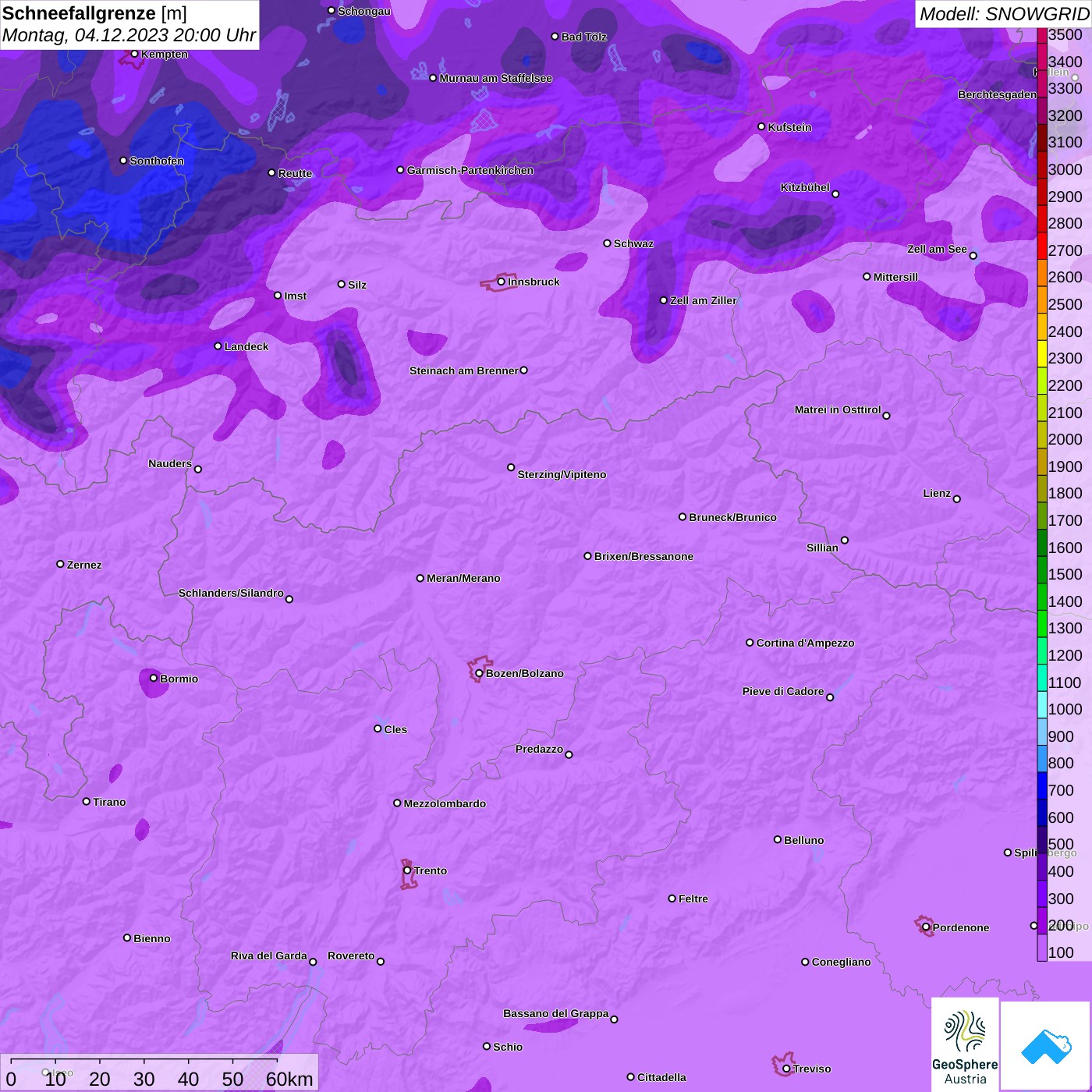1092x1092 pixels.
Task: Click the 'Cittadella' map label
Action: 661,1077
